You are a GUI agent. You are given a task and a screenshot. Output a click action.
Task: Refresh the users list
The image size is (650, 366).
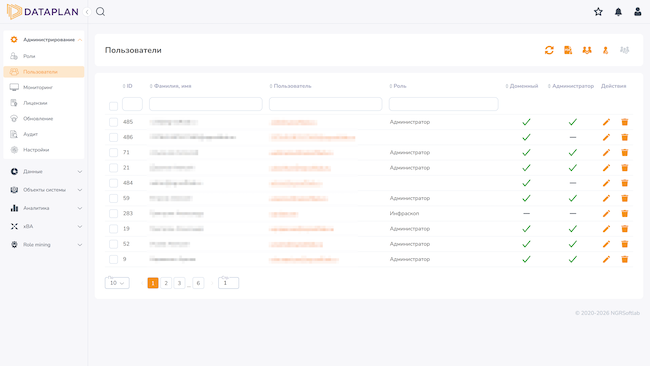coord(549,50)
